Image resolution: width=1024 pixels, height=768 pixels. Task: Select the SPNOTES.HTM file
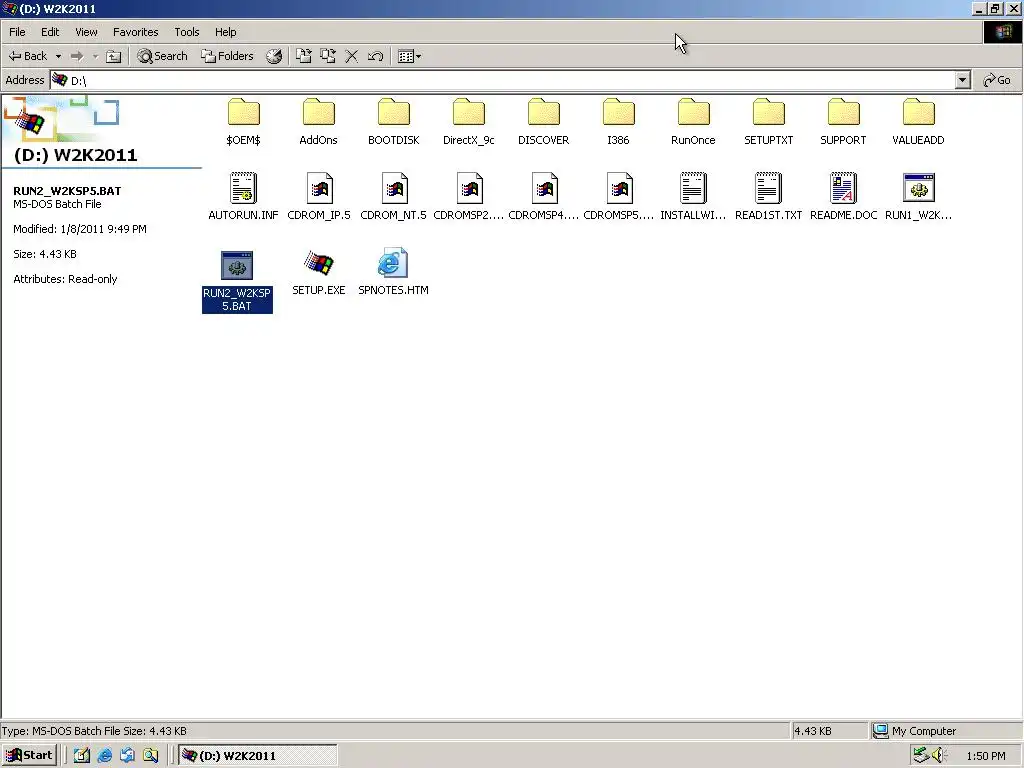[x=394, y=273]
